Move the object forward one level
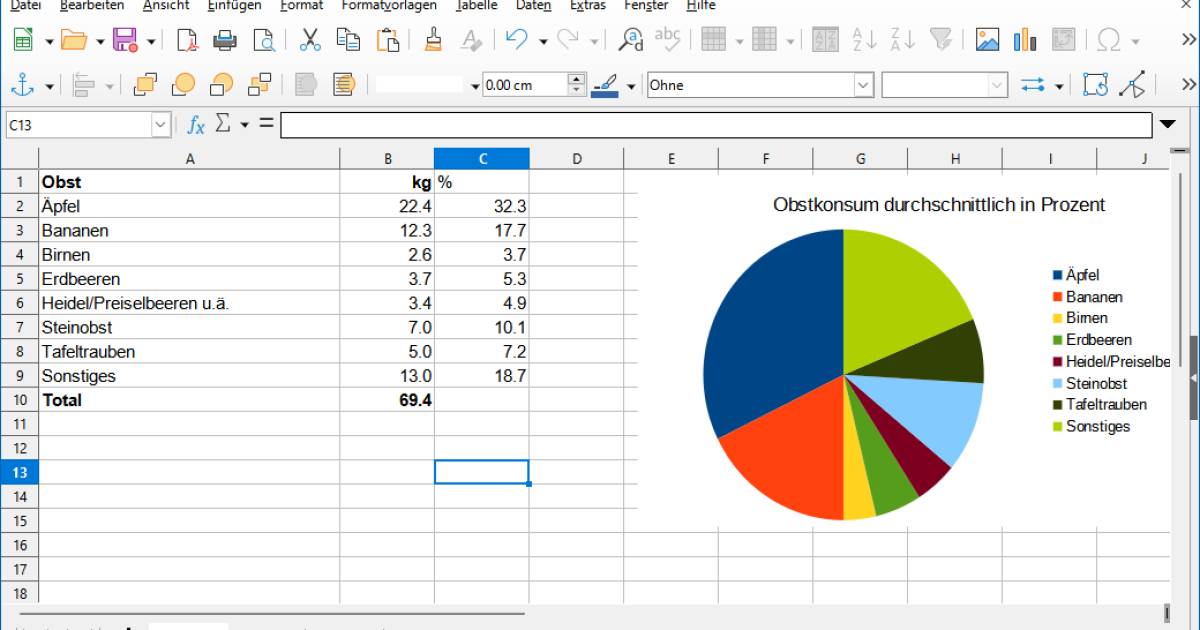Image resolution: width=1200 pixels, height=630 pixels. click(184, 85)
